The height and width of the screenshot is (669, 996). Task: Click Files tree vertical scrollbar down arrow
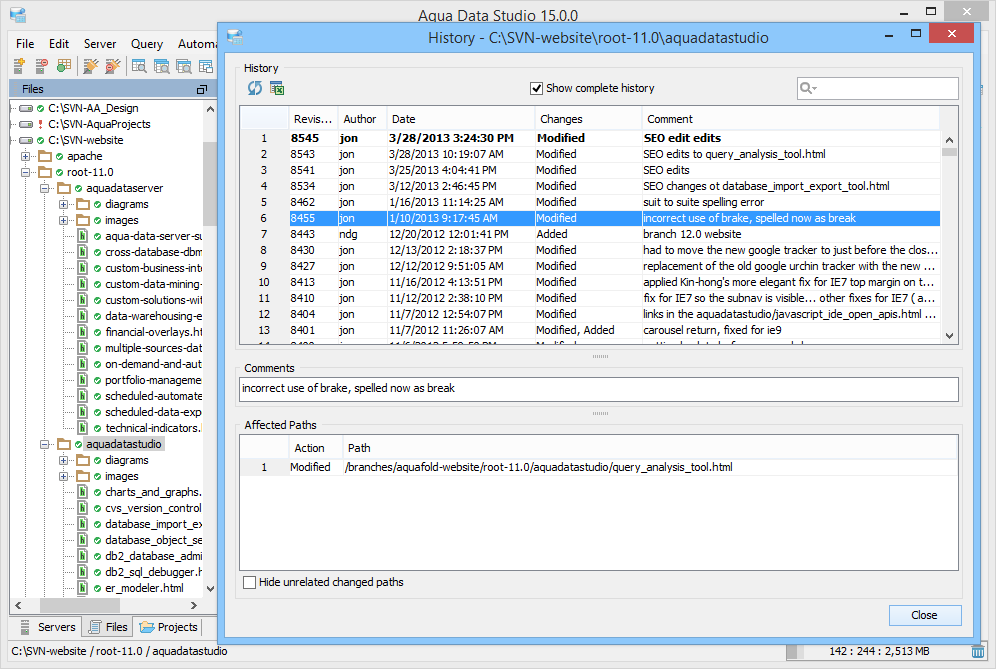(x=210, y=589)
